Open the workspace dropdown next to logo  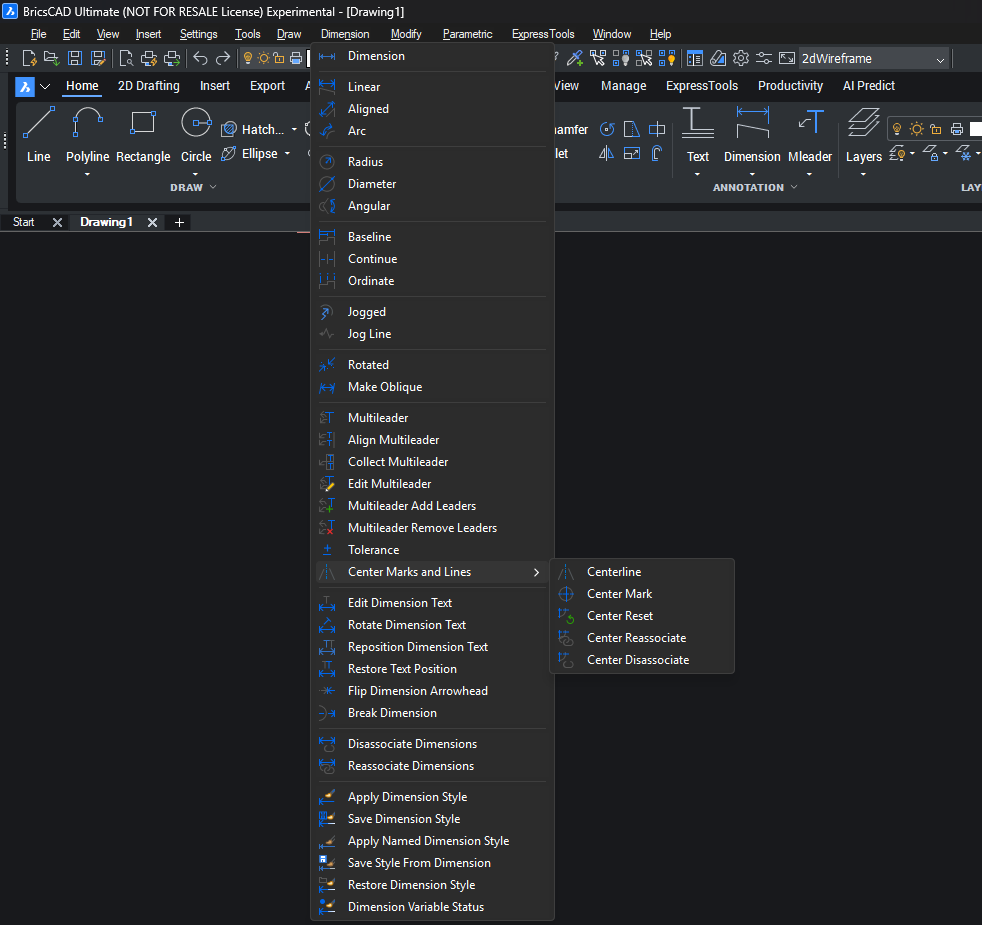45,86
